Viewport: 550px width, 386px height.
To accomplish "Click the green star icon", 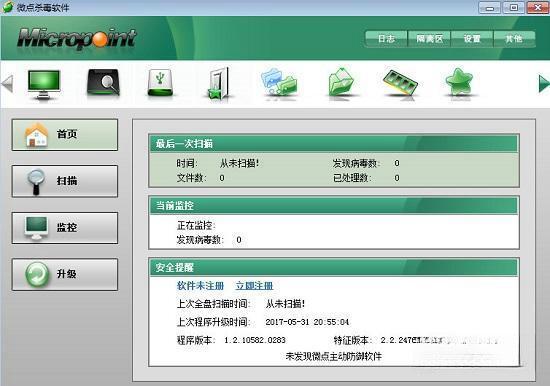I will [x=460, y=82].
